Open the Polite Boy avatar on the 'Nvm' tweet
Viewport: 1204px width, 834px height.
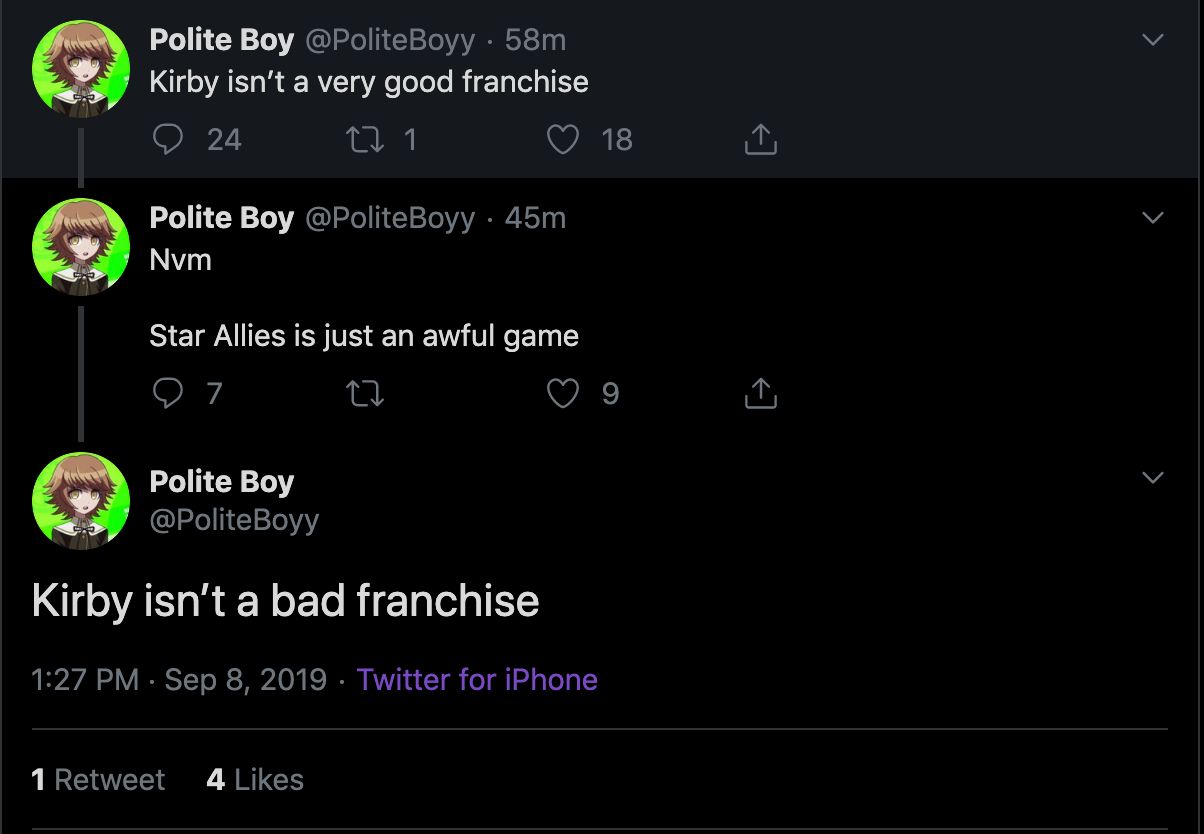tap(81, 246)
